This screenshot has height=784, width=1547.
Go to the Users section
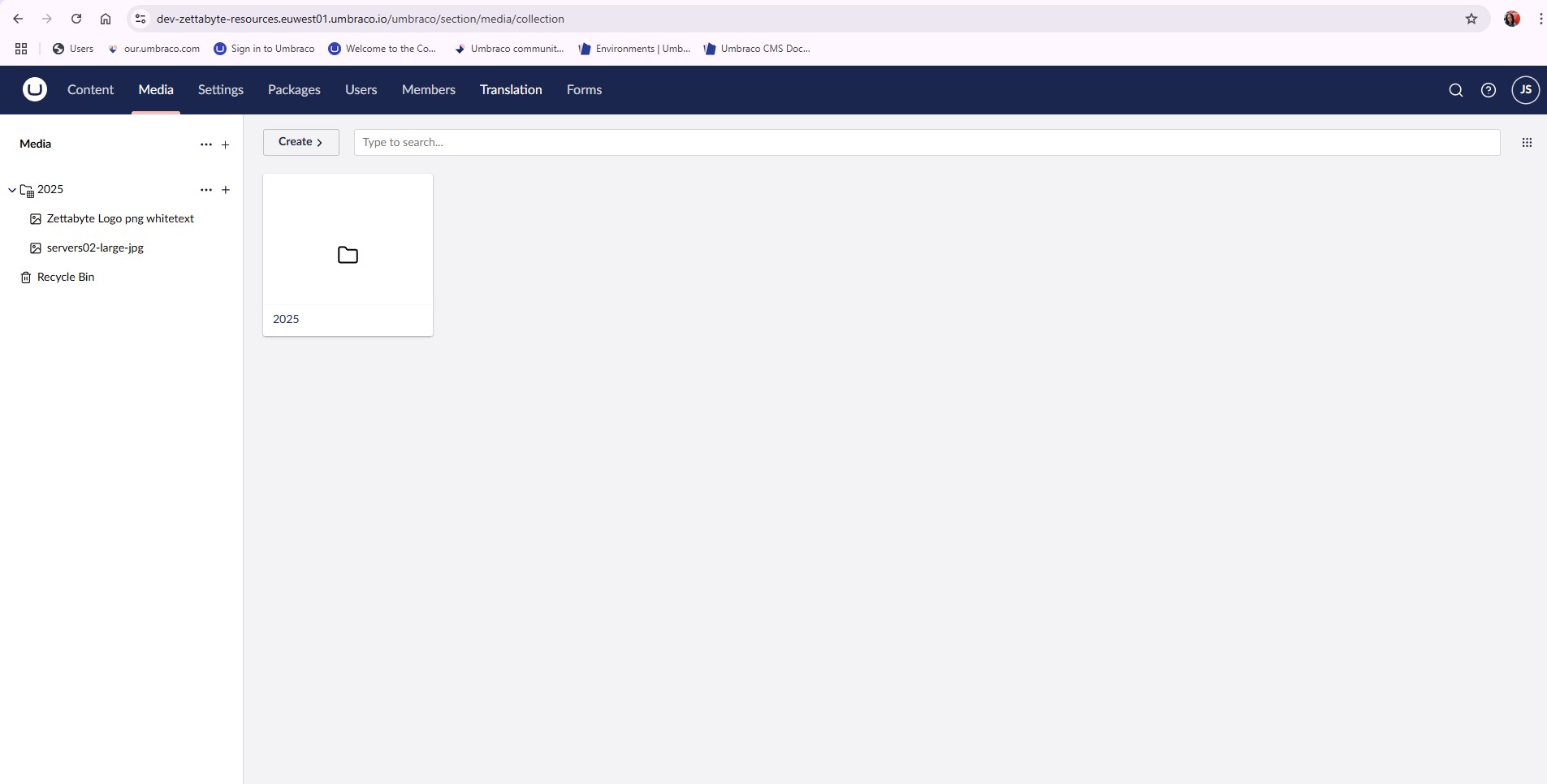point(361,90)
